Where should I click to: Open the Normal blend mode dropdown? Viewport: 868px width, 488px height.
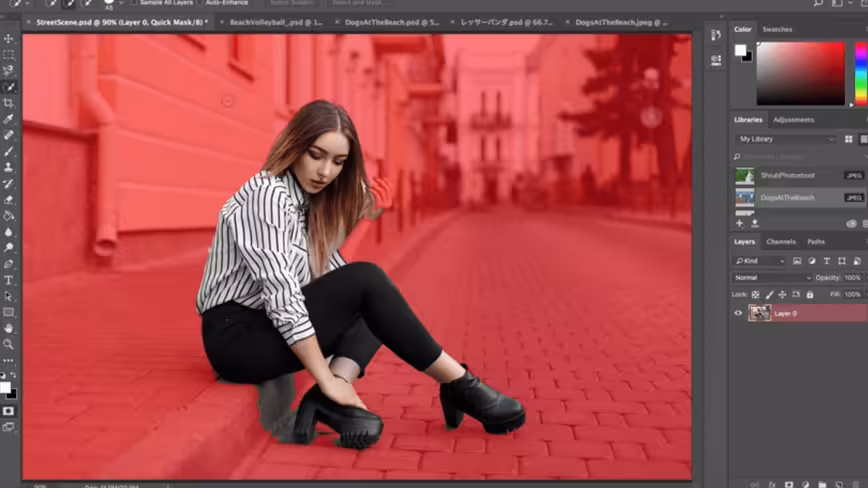pos(772,278)
